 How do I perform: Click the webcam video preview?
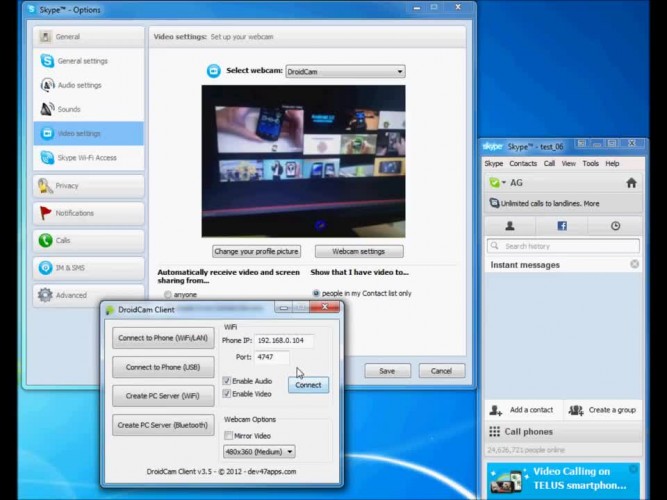coord(303,161)
